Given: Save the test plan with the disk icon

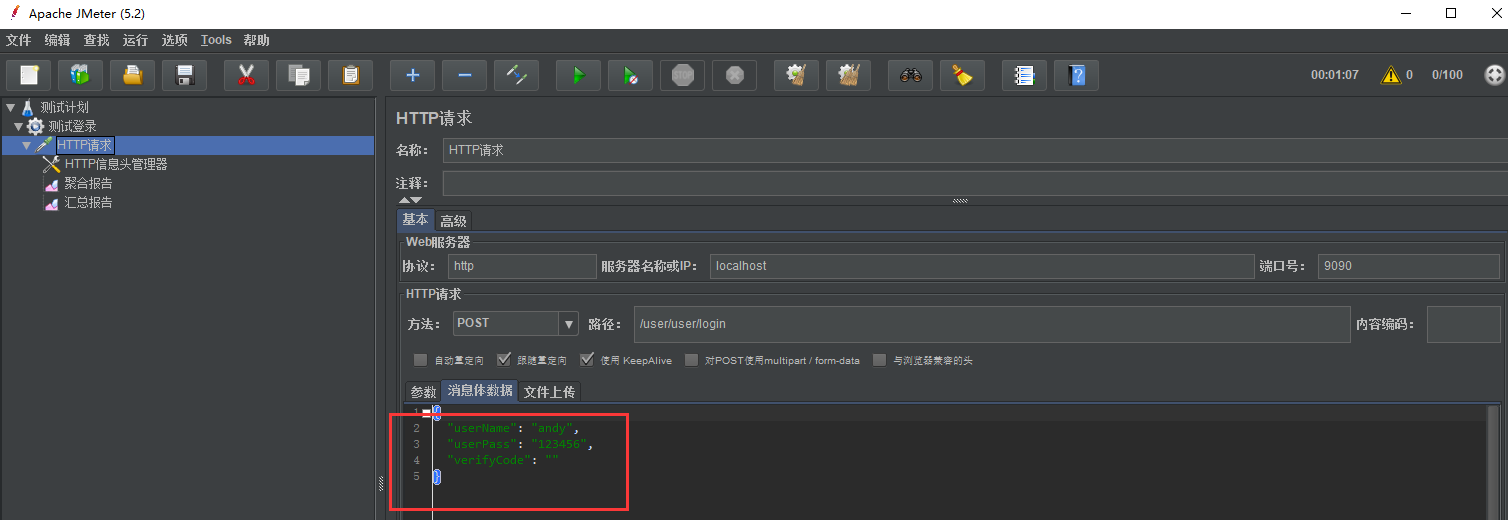Looking at the screenshot, I should coord(184,75).
